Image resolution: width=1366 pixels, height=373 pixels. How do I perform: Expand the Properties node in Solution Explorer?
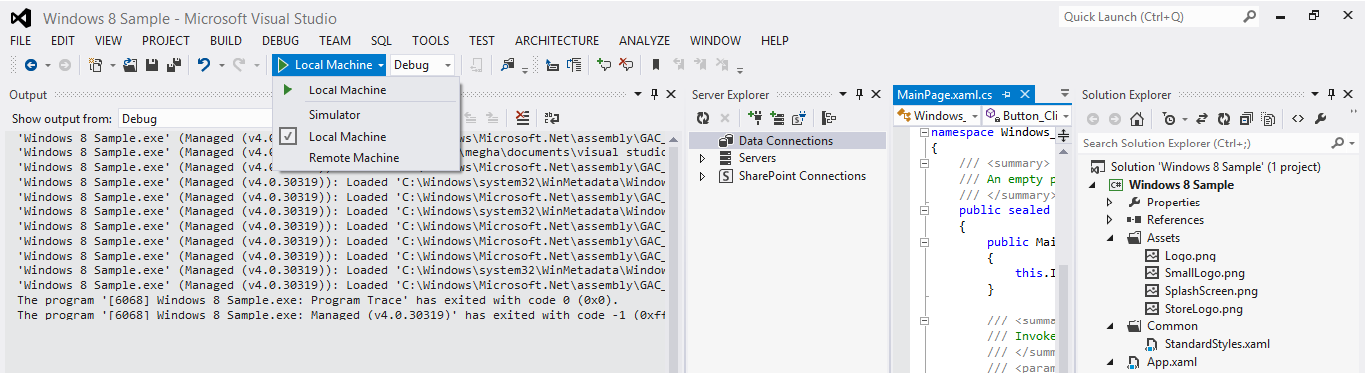pyautogui.click(x=1110, y=202)
